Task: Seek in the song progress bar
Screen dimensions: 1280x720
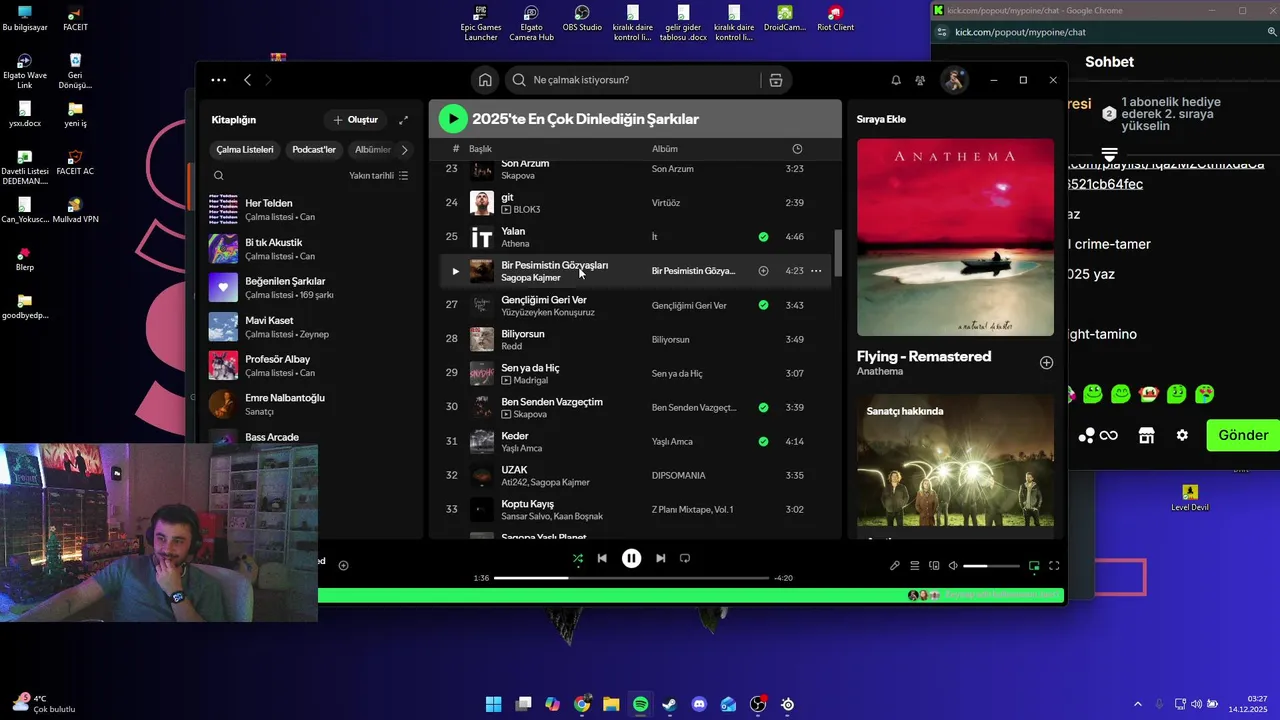Action: coord(631,578)
